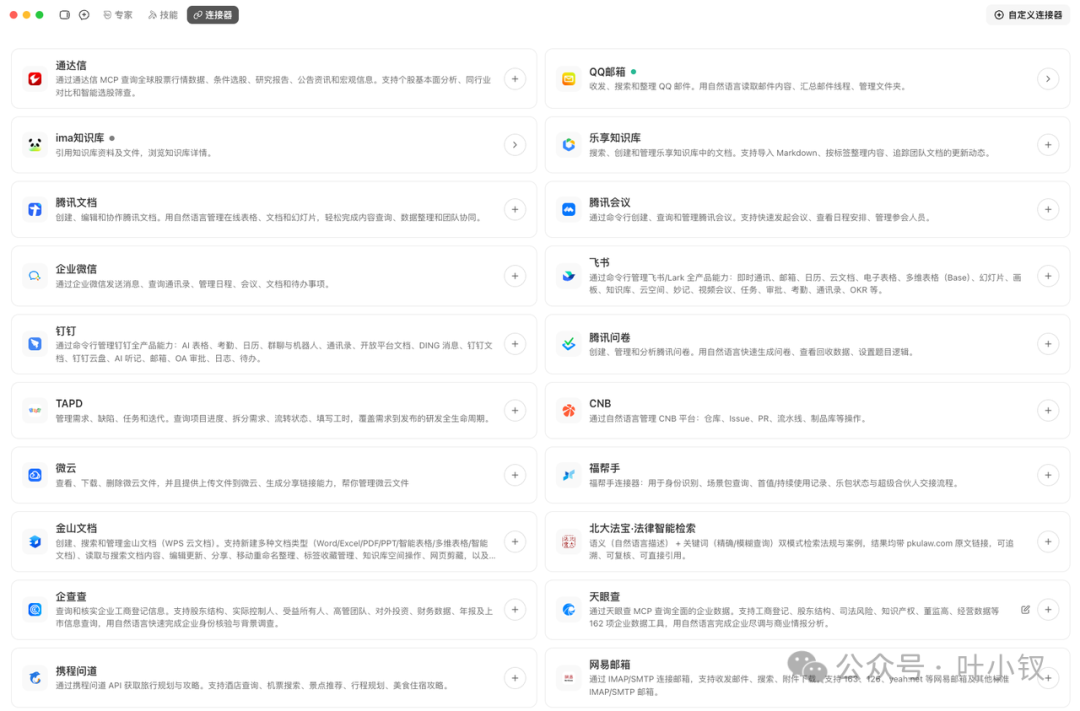The width and height of the screenshot is (1080, 711).
Task: Click the 腾讯文档 icon
Action: [34, 209]
